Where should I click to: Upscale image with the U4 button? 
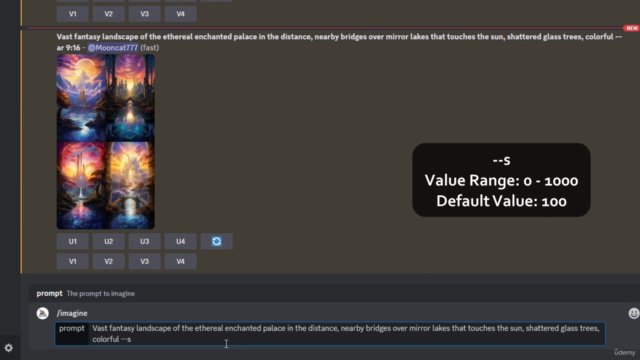click(x=180, y=241)
